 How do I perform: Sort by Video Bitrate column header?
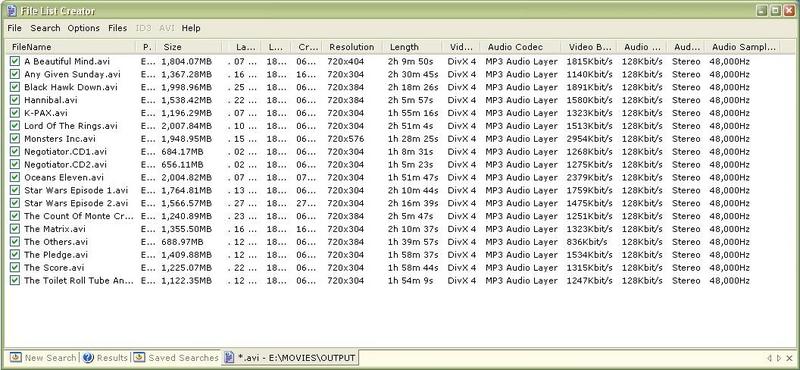point(589,47)
